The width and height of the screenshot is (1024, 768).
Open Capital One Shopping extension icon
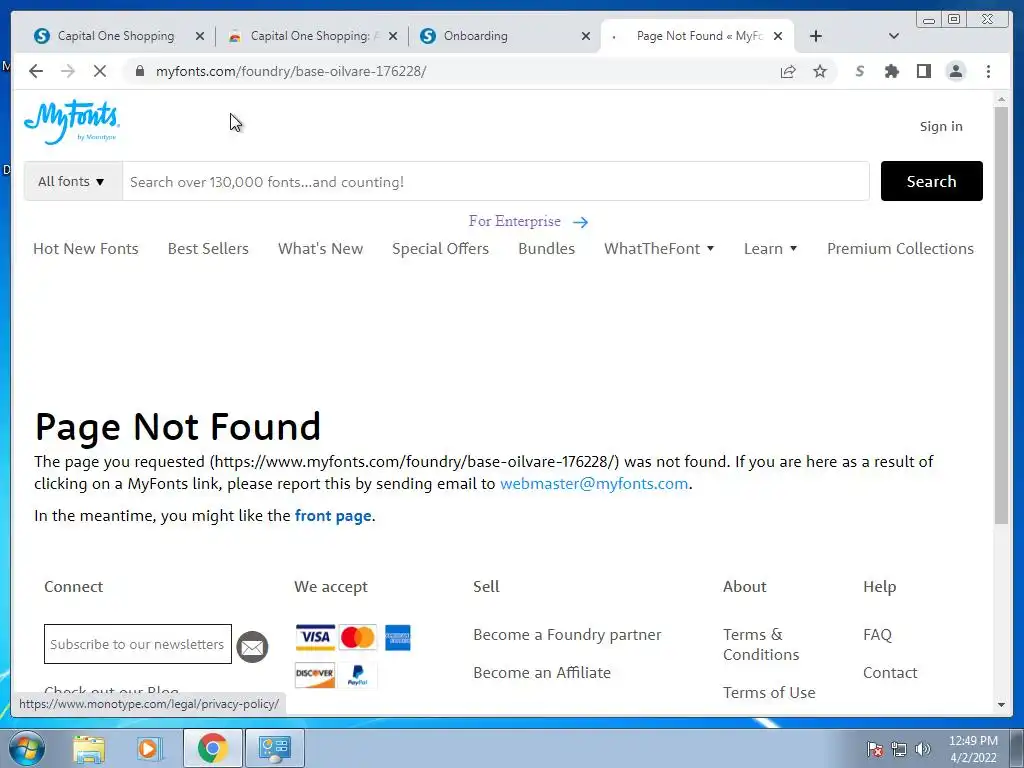coord(860,71)
